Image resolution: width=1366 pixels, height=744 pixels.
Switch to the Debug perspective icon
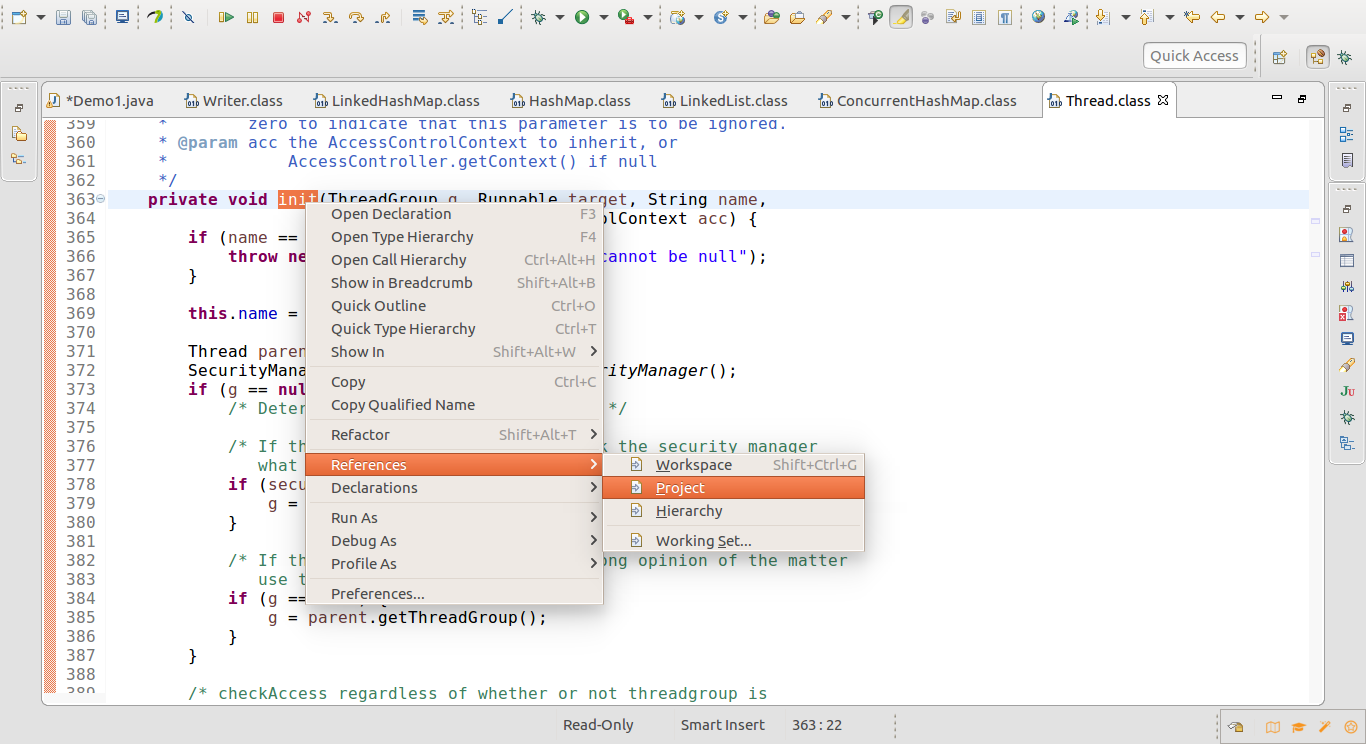pyautogui.click(x=1344, y=57)
